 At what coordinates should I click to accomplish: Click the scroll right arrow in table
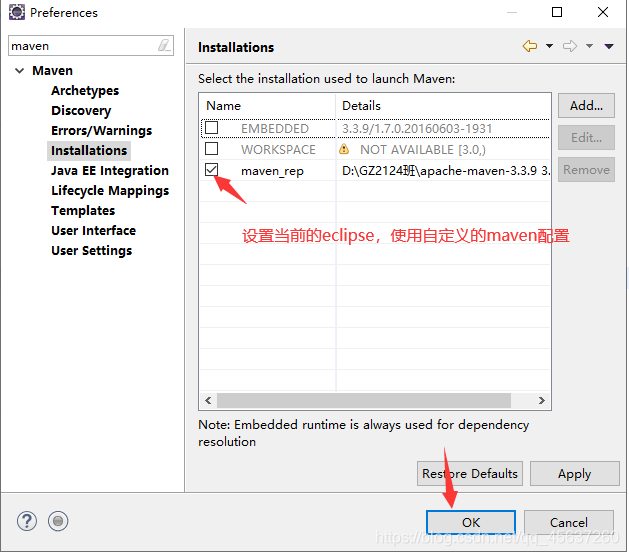click(542, 400)
